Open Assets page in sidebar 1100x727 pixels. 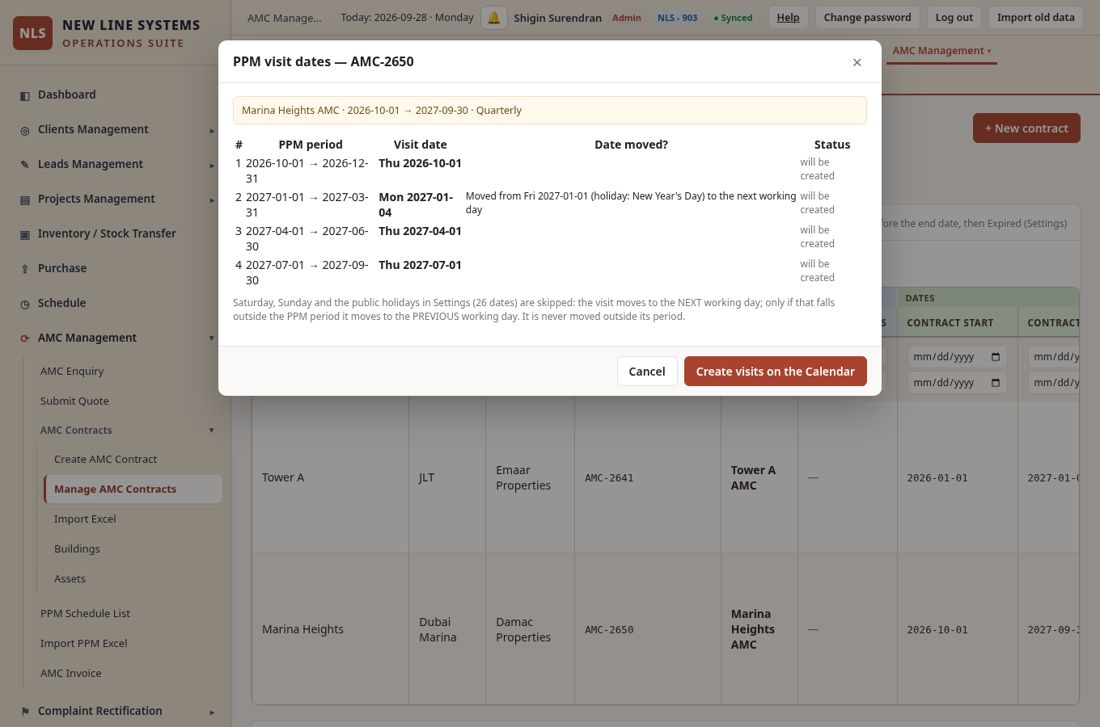pyautogui.click(x=69, y=579)
